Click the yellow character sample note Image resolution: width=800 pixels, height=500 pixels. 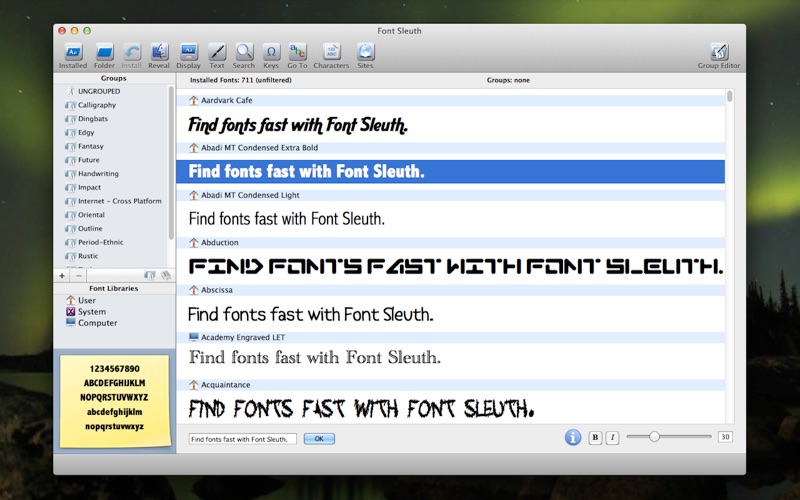(x=115, y=402)
